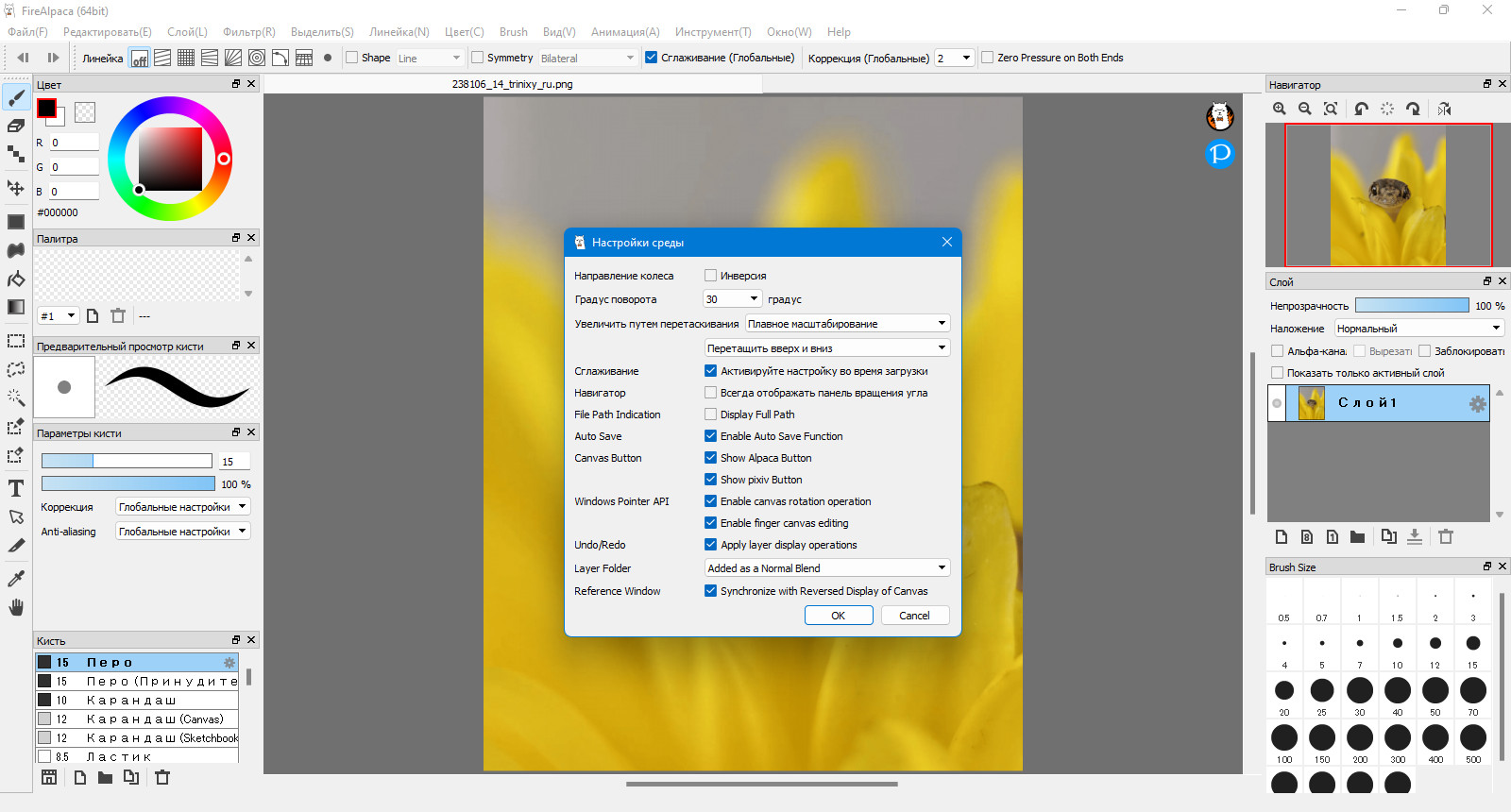Open Help menu
1511x812 pixels.
pyautogui.click(x=839, y=32)
